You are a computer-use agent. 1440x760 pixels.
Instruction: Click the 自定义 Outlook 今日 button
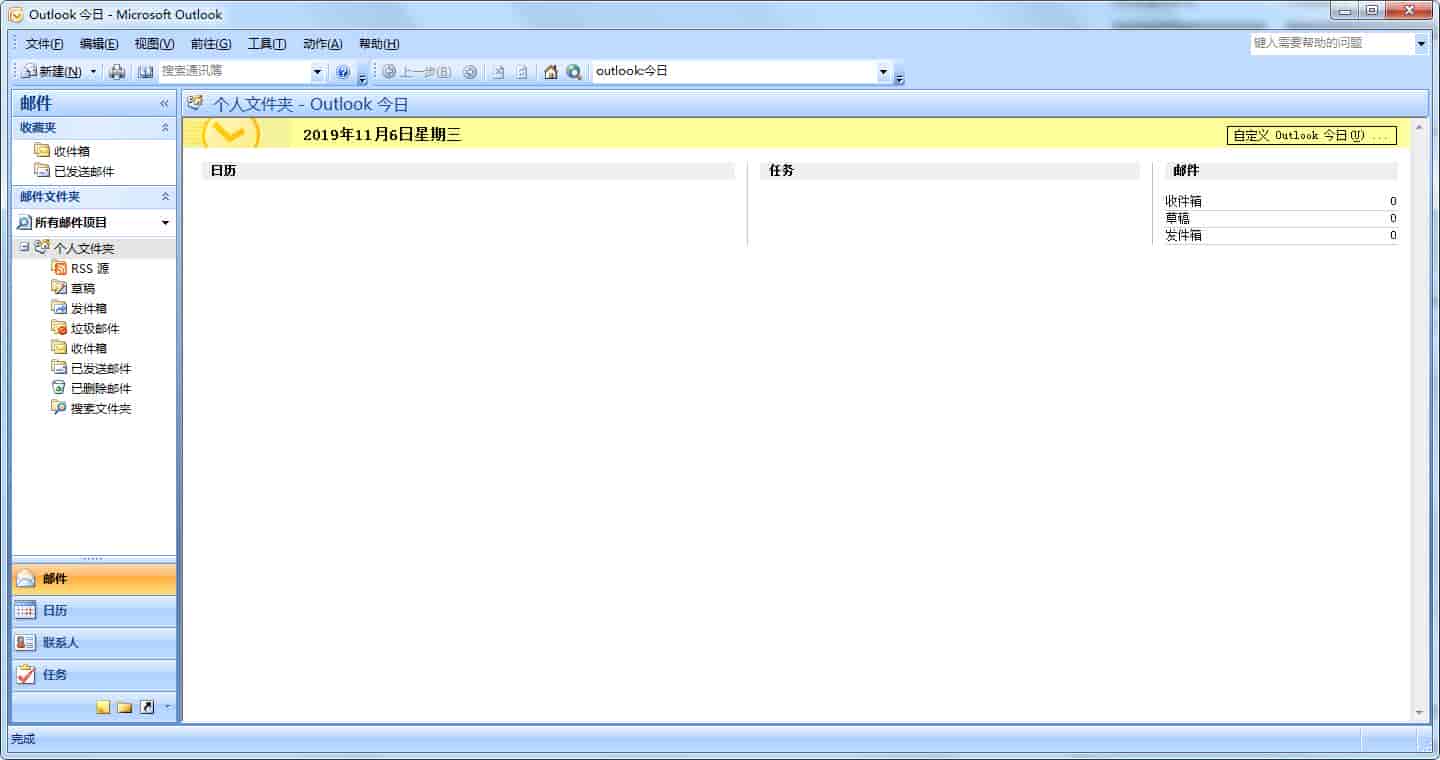(x=1311, y=136)
